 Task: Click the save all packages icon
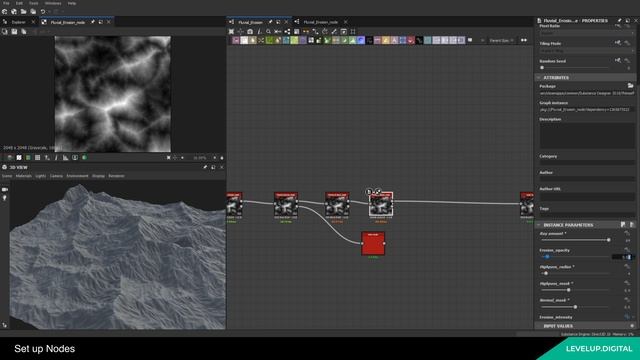click(33, 12)
